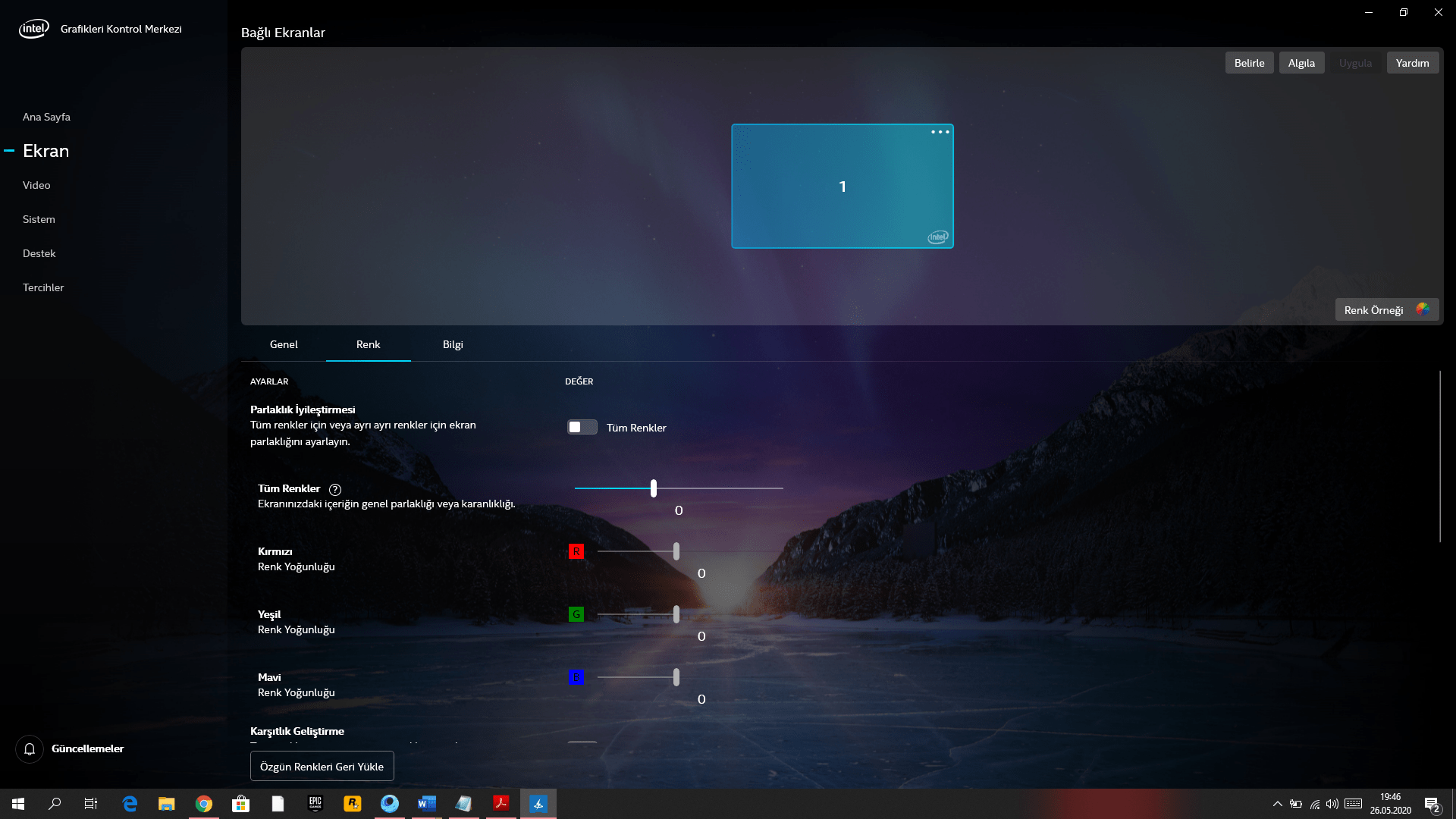Viewport: 1456px width, 819px height.
Task: Toggle the Tüm Renkler brightness switch
Action: click(582, 428)
